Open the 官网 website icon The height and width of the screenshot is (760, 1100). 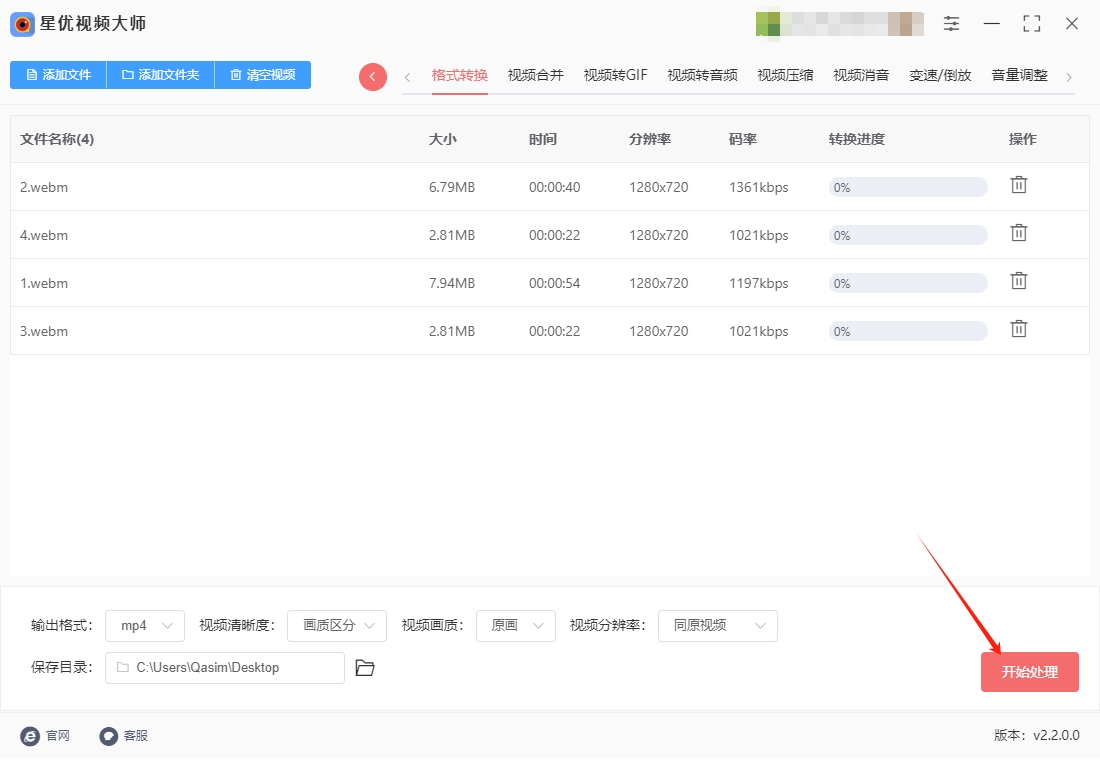coord(30,736)
